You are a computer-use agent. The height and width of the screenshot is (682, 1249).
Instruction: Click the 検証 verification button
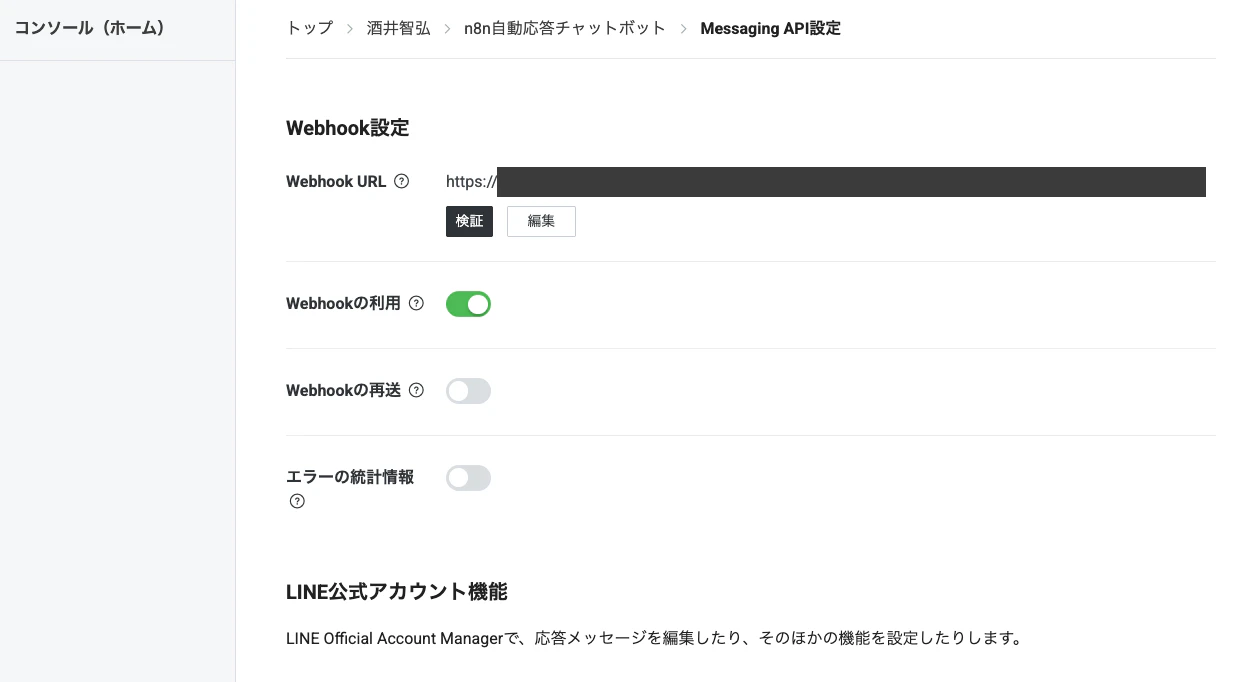click(469, 221)
